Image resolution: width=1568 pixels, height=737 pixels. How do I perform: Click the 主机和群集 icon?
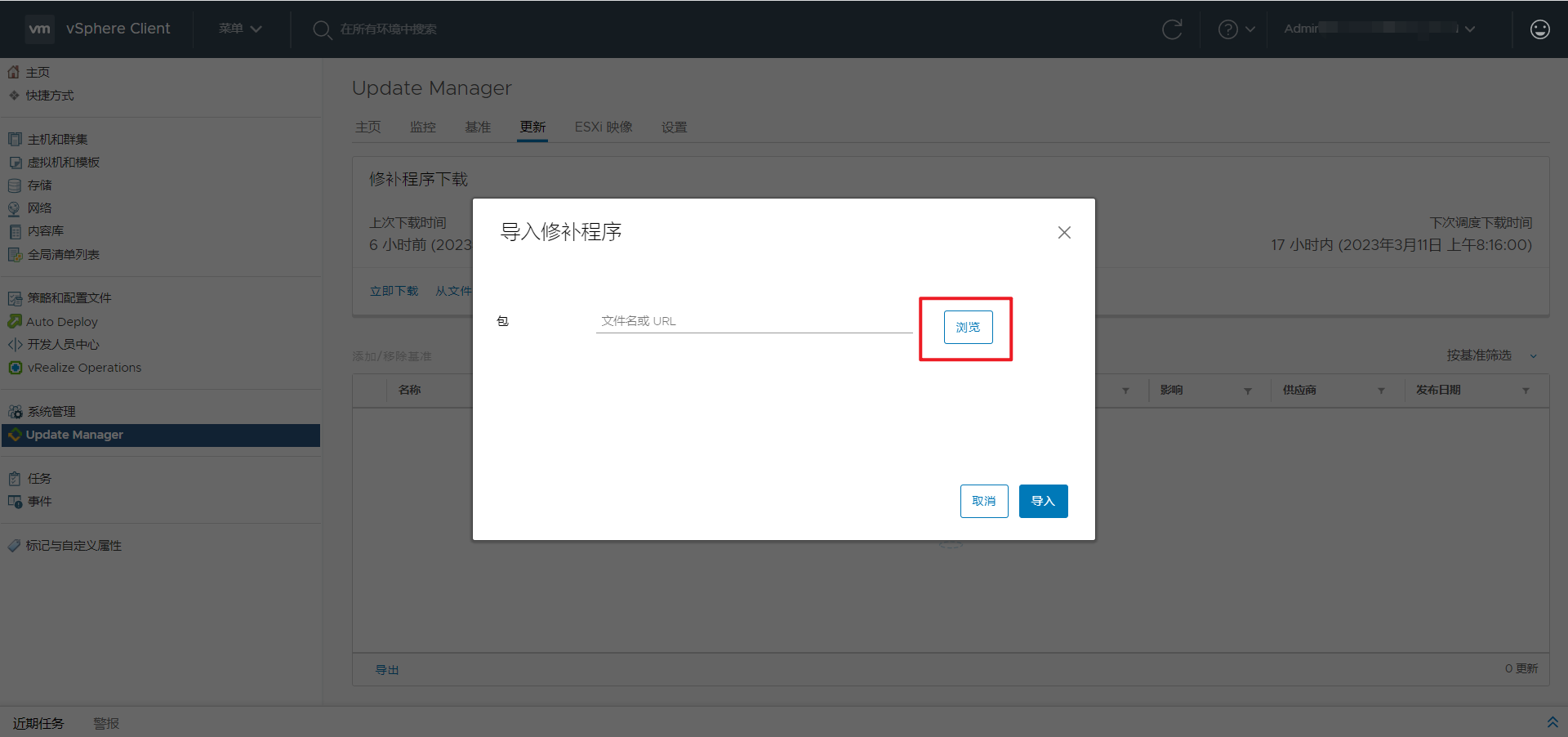(15, 139)
